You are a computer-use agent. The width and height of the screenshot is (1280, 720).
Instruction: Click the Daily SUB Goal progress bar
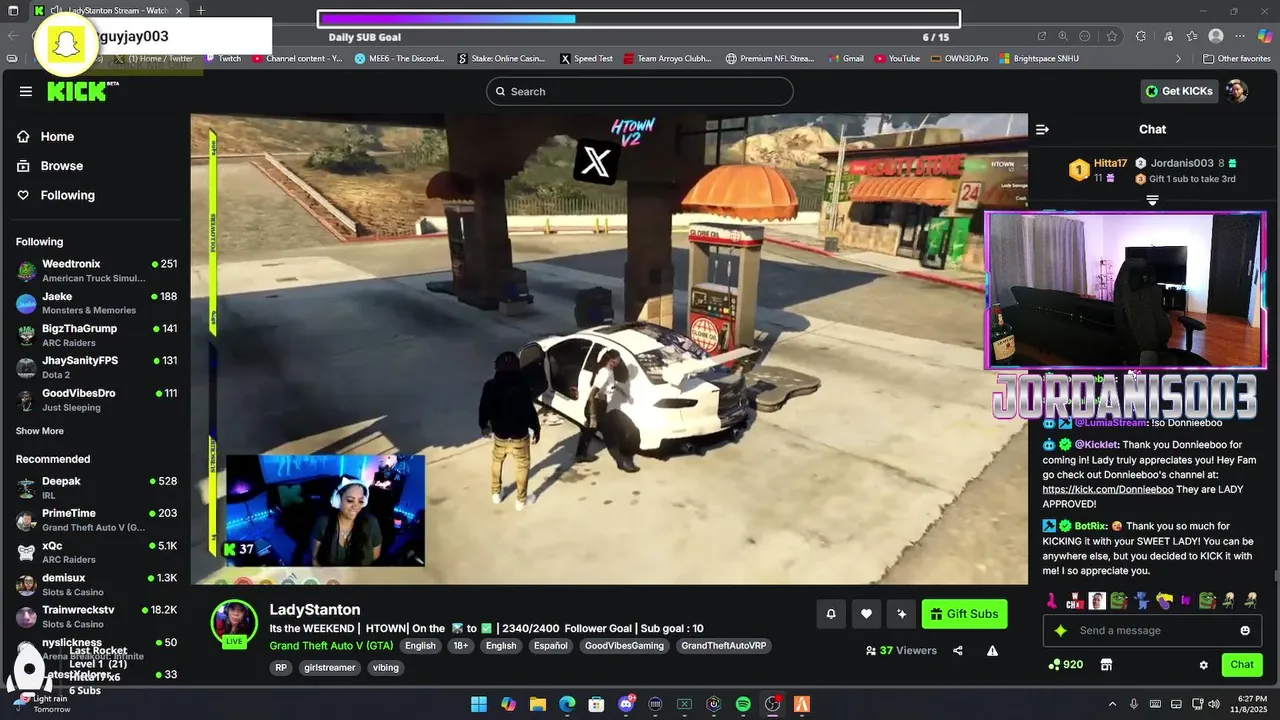coord(639,19)
